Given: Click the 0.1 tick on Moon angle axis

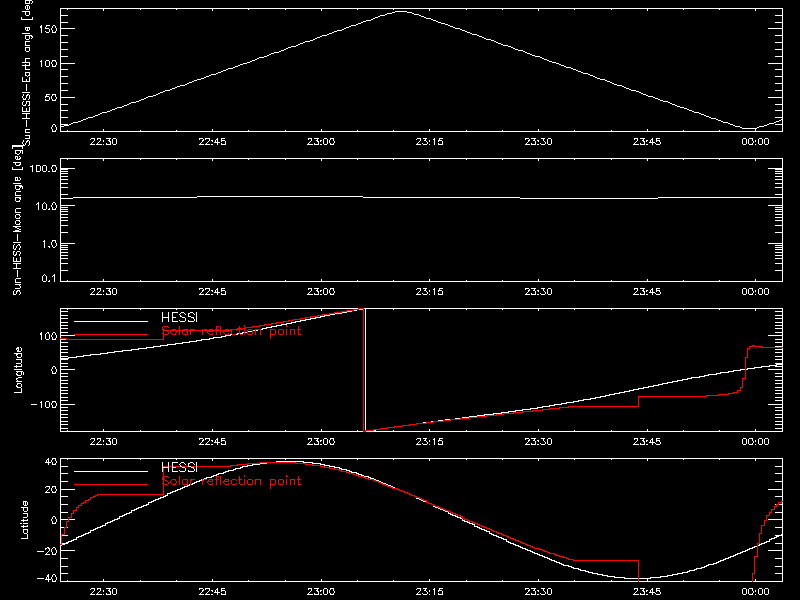Looking at the screenshot, I should 49,278.
